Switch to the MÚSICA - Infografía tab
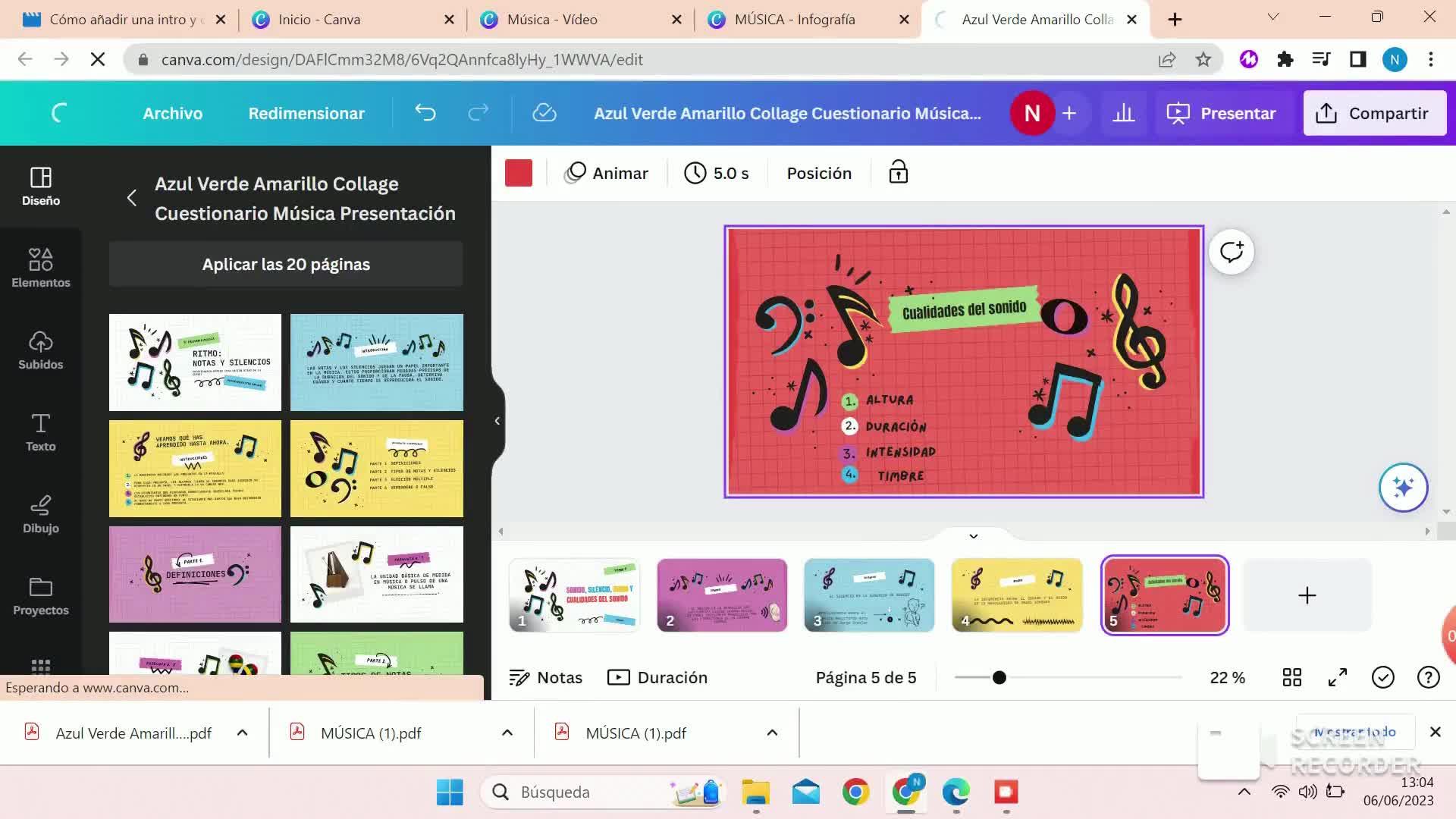The height and width of the screenshot is (819, 1456). pyautogui.click(x=794, y=19)
